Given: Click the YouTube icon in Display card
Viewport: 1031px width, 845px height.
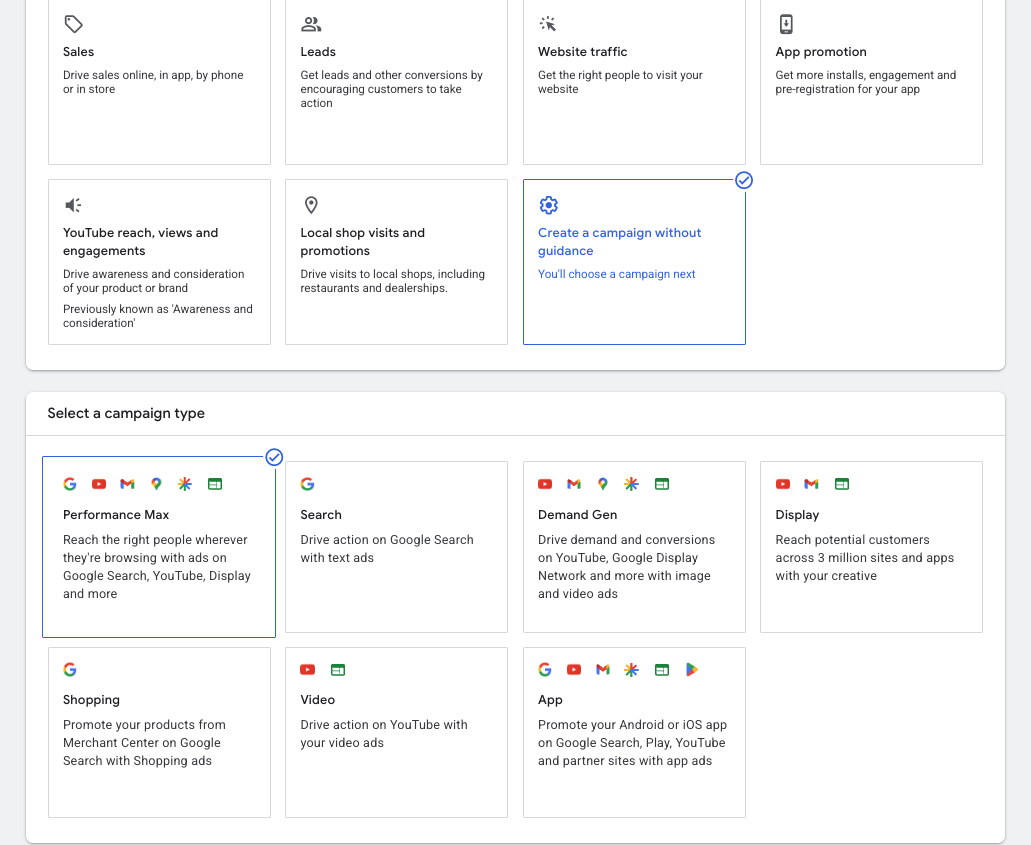Looking at the screenshot, I should [x=782, y=484].
